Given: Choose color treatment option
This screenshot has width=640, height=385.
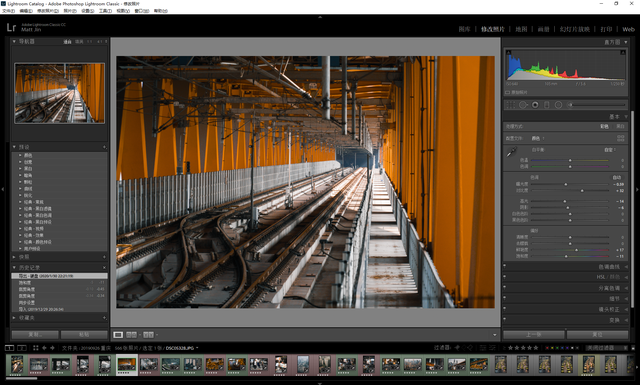Looking at the screenshot, I should (x=604, y=126).
